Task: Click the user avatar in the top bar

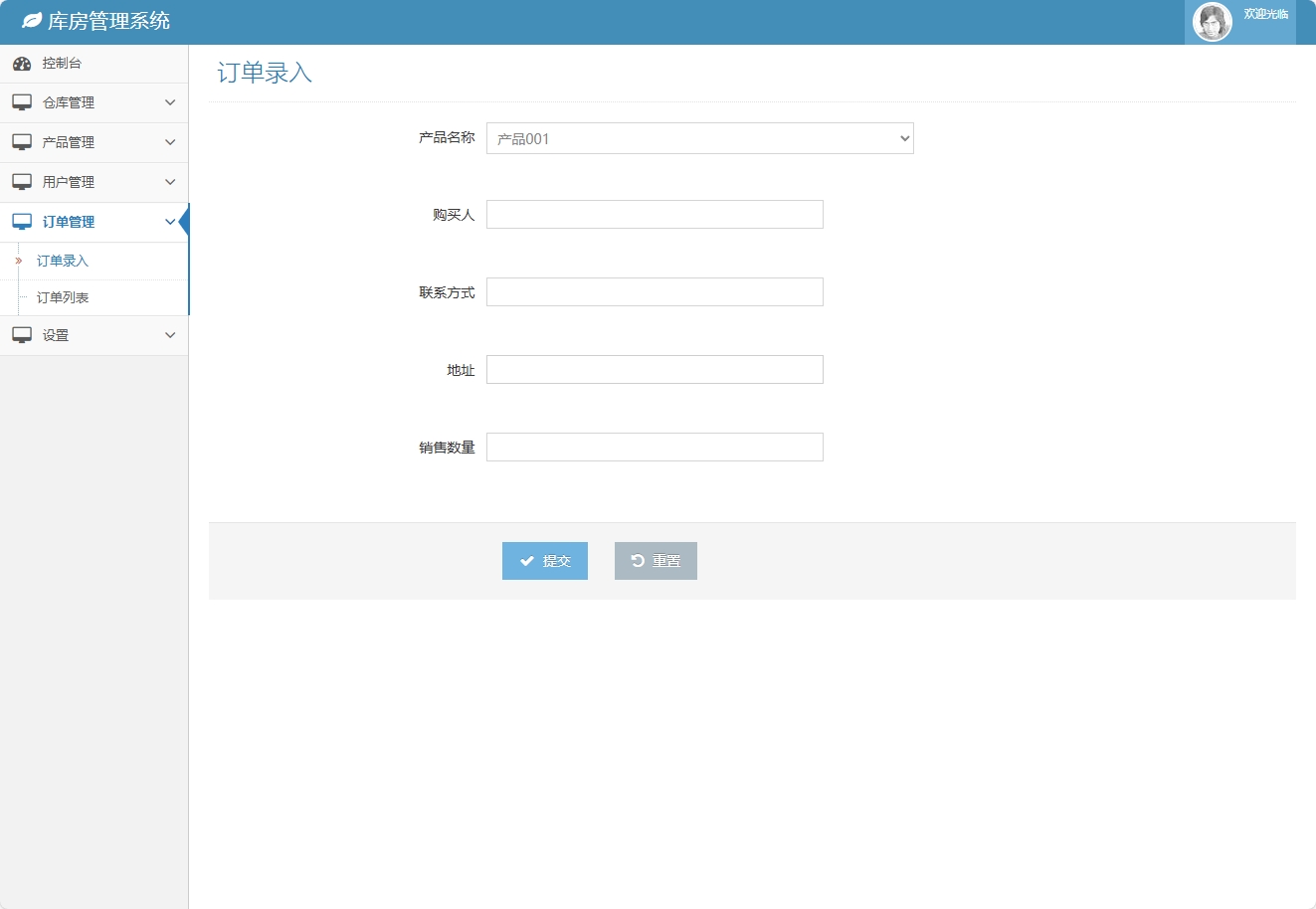Action: click(x=1213, y=21)
